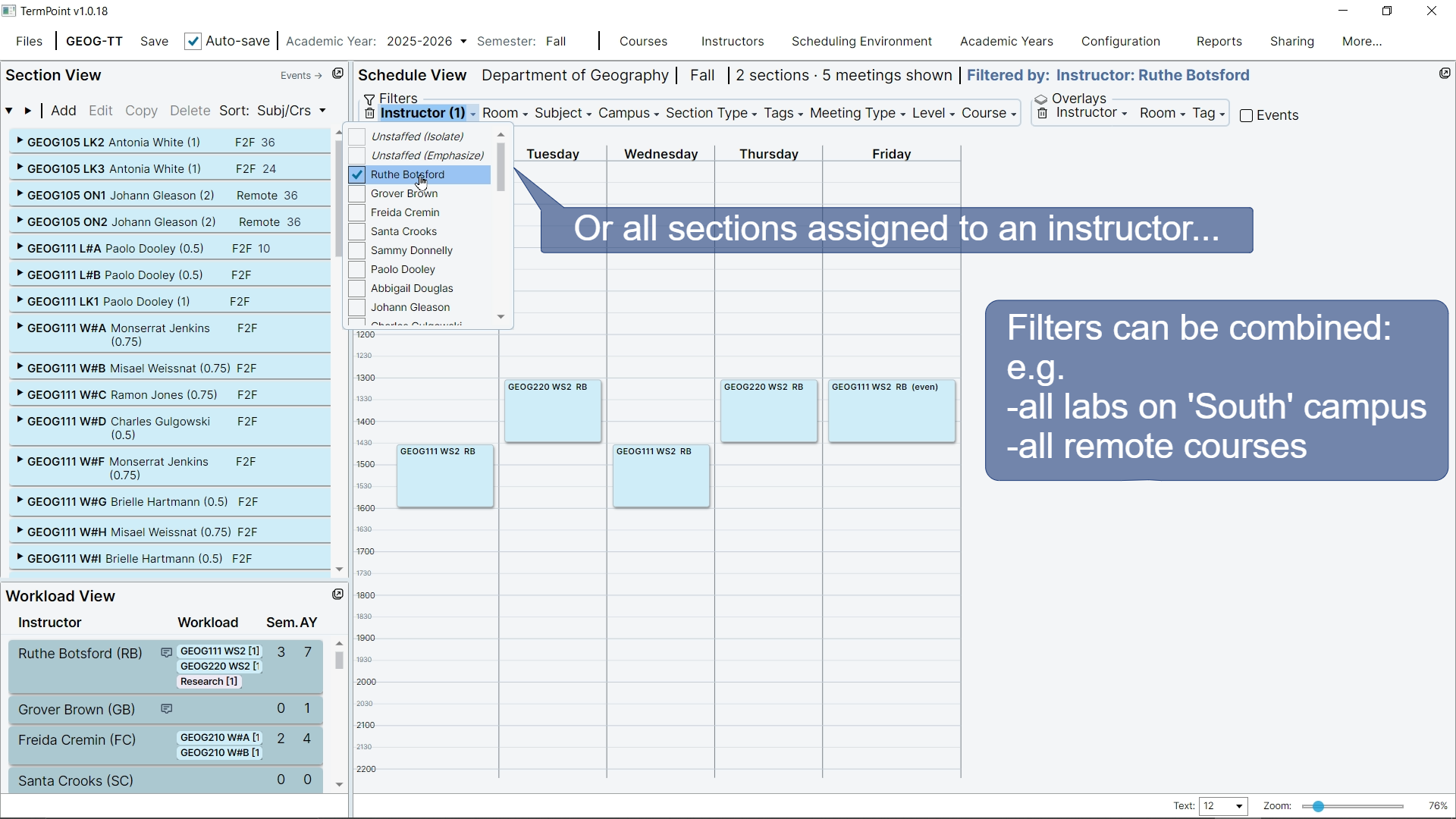Open the Configuration menu
The image size is (1456, 819).
[1120, 42]
